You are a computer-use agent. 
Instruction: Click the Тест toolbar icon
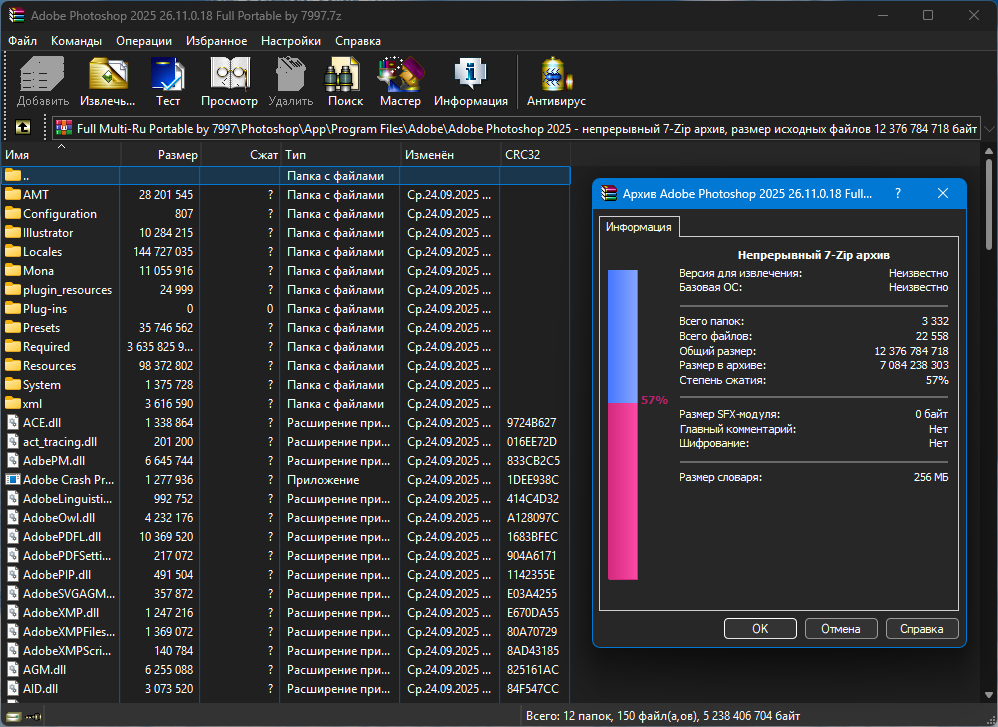[x=168, y=81]
